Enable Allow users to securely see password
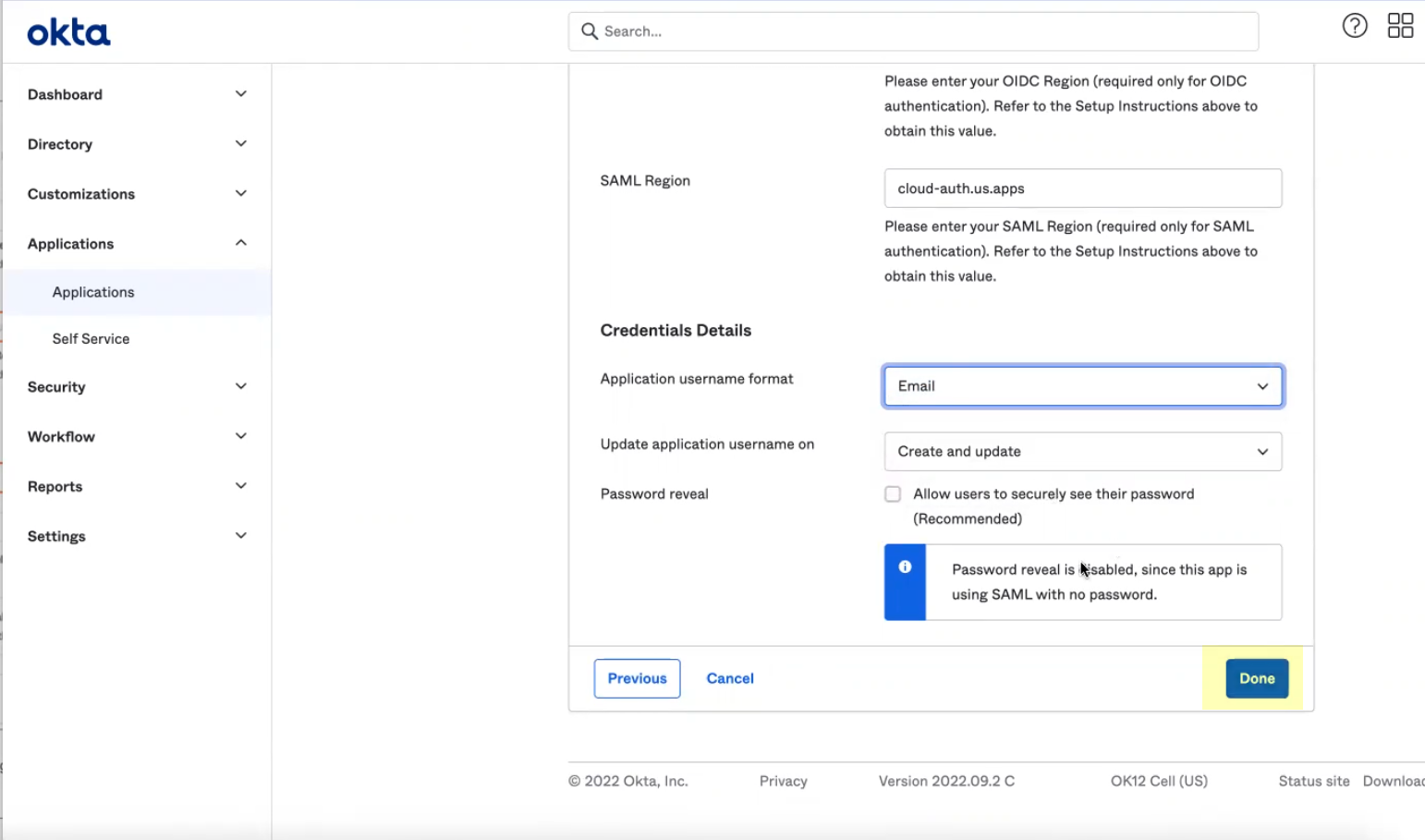Screen dimensions: 1425x840 click(893, 494)
